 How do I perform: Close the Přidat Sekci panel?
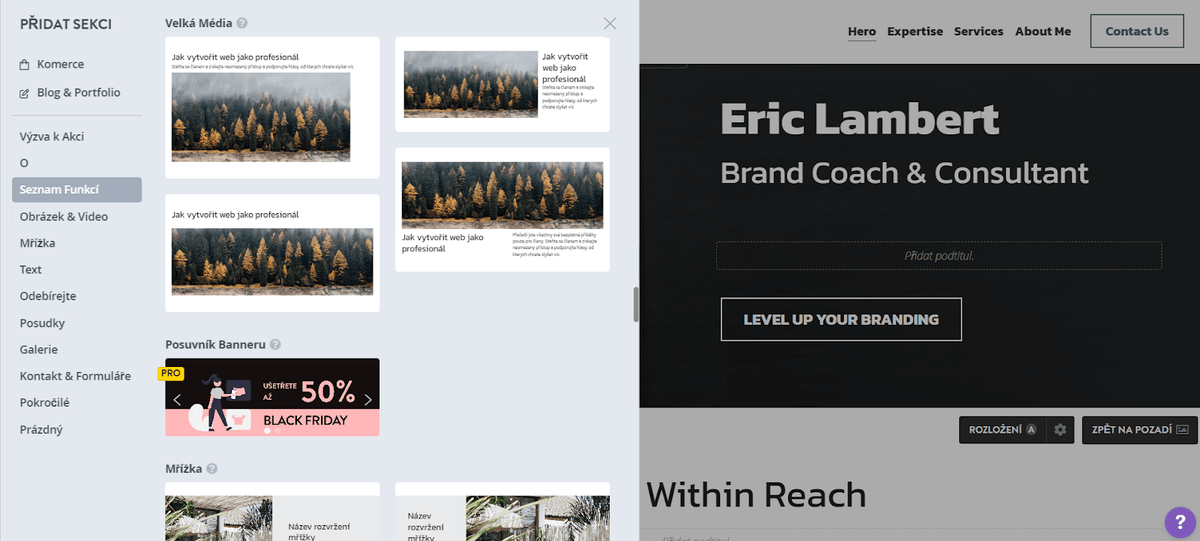pos(610,23)
